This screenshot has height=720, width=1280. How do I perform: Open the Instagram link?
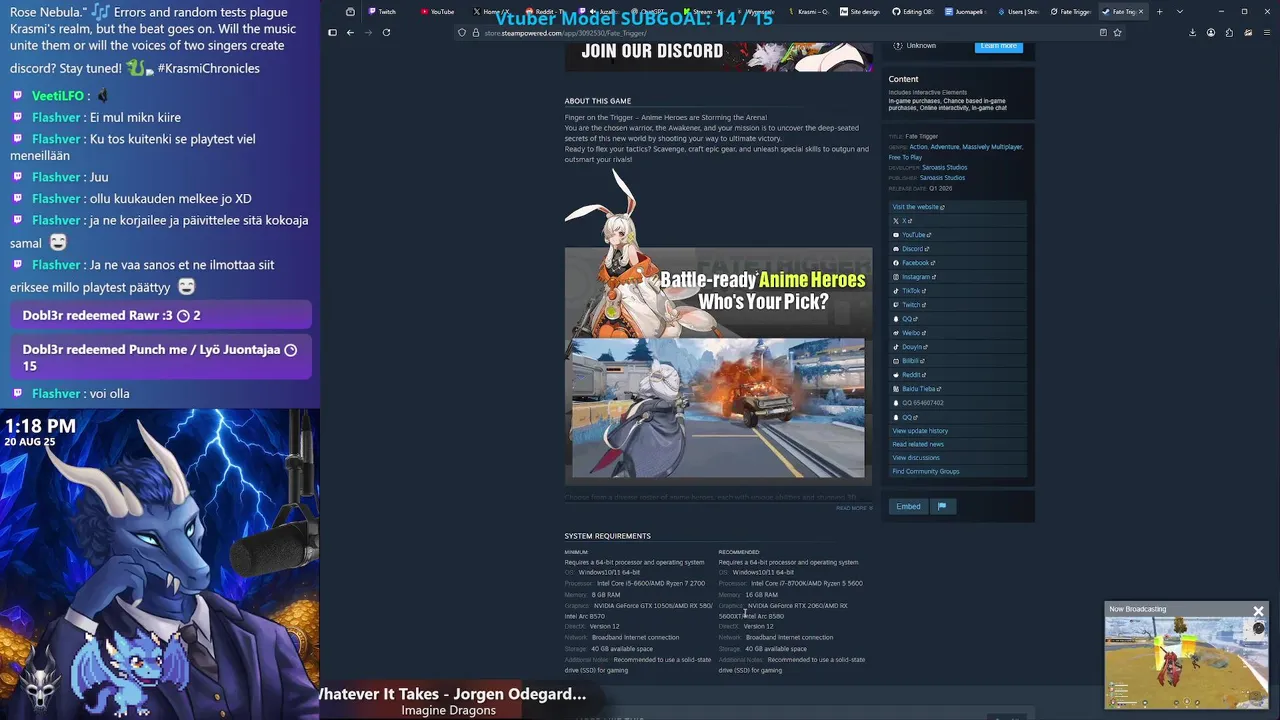point(914,277)
